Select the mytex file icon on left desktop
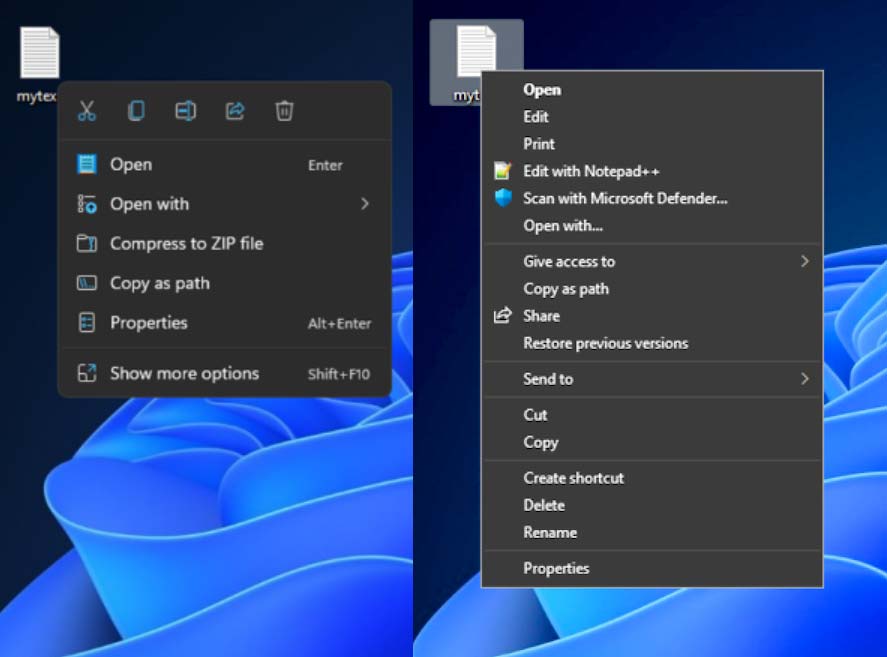 40,53
